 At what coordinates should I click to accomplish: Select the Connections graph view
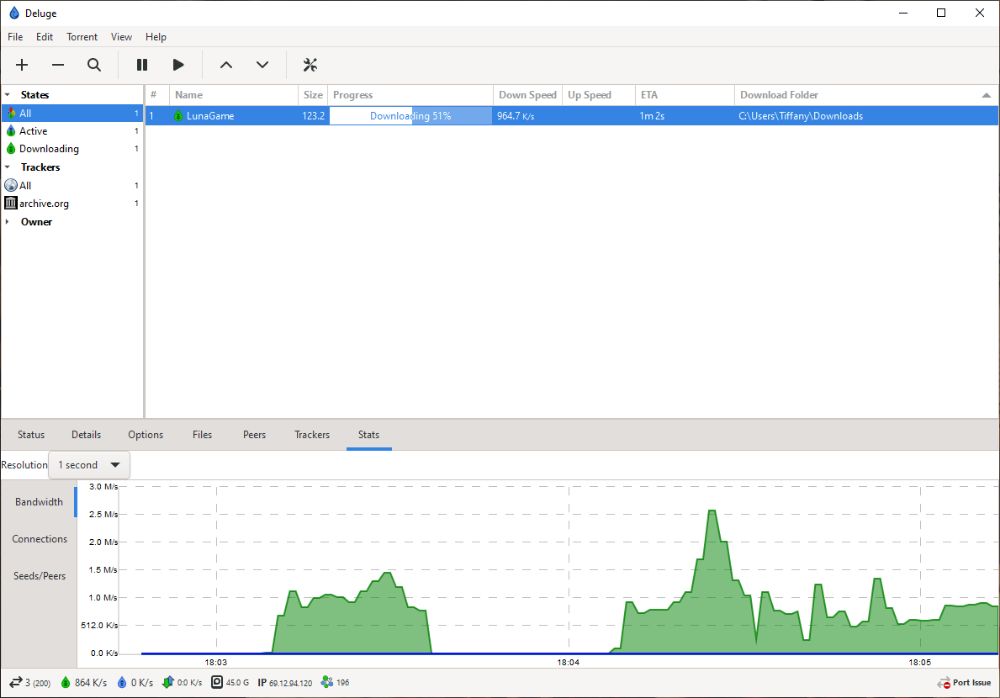tap(39, 539)
